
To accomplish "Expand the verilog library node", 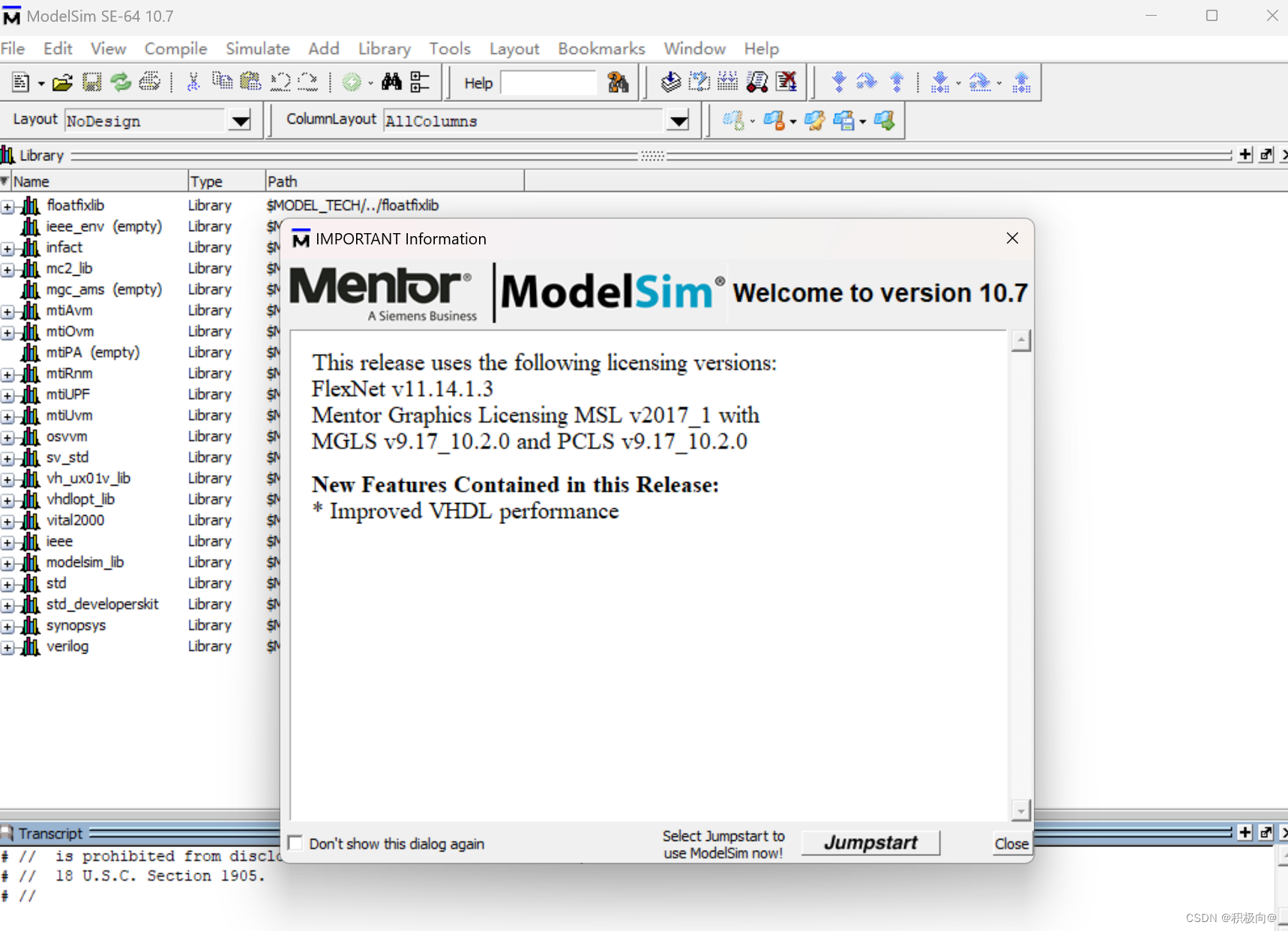I will [7, 647].
